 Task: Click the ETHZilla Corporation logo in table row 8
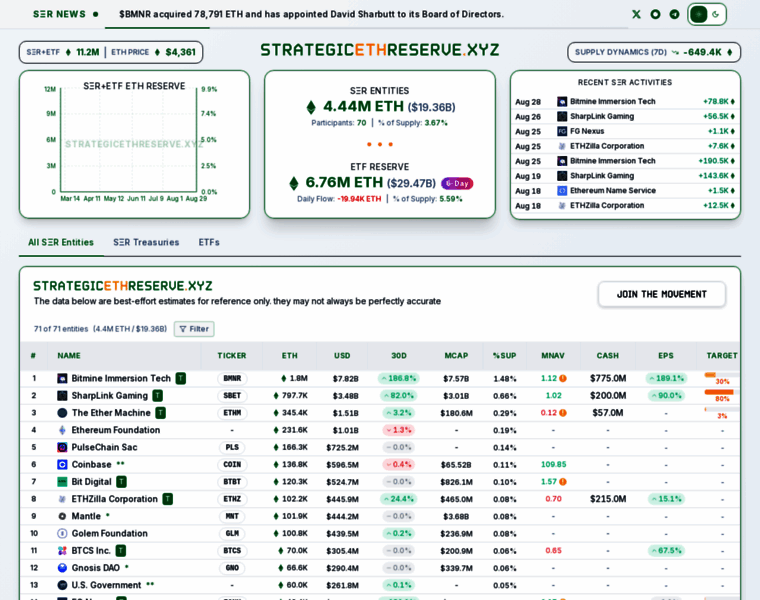click(x=62, y=499)
